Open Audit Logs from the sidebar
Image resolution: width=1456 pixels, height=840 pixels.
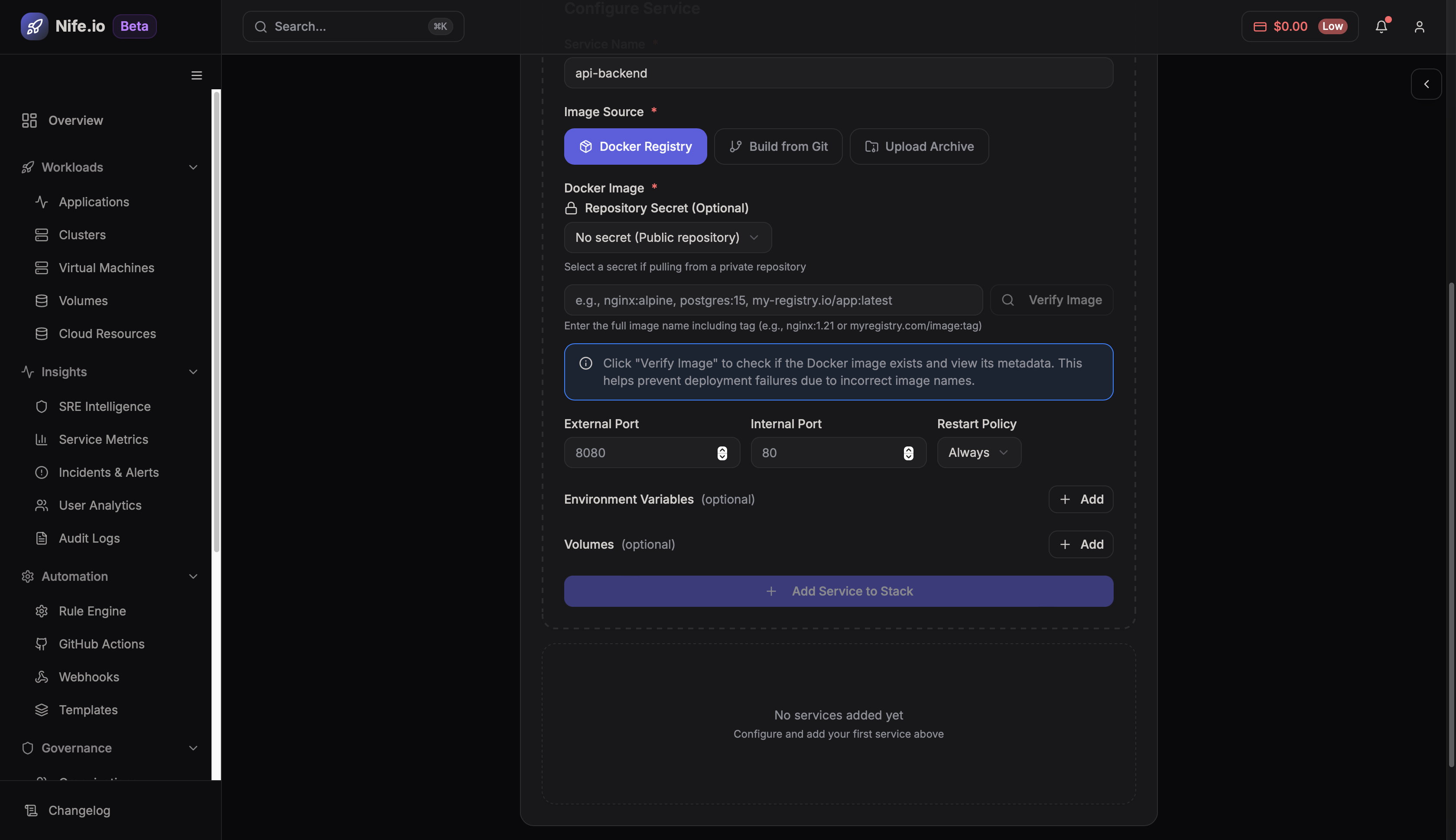89,538
